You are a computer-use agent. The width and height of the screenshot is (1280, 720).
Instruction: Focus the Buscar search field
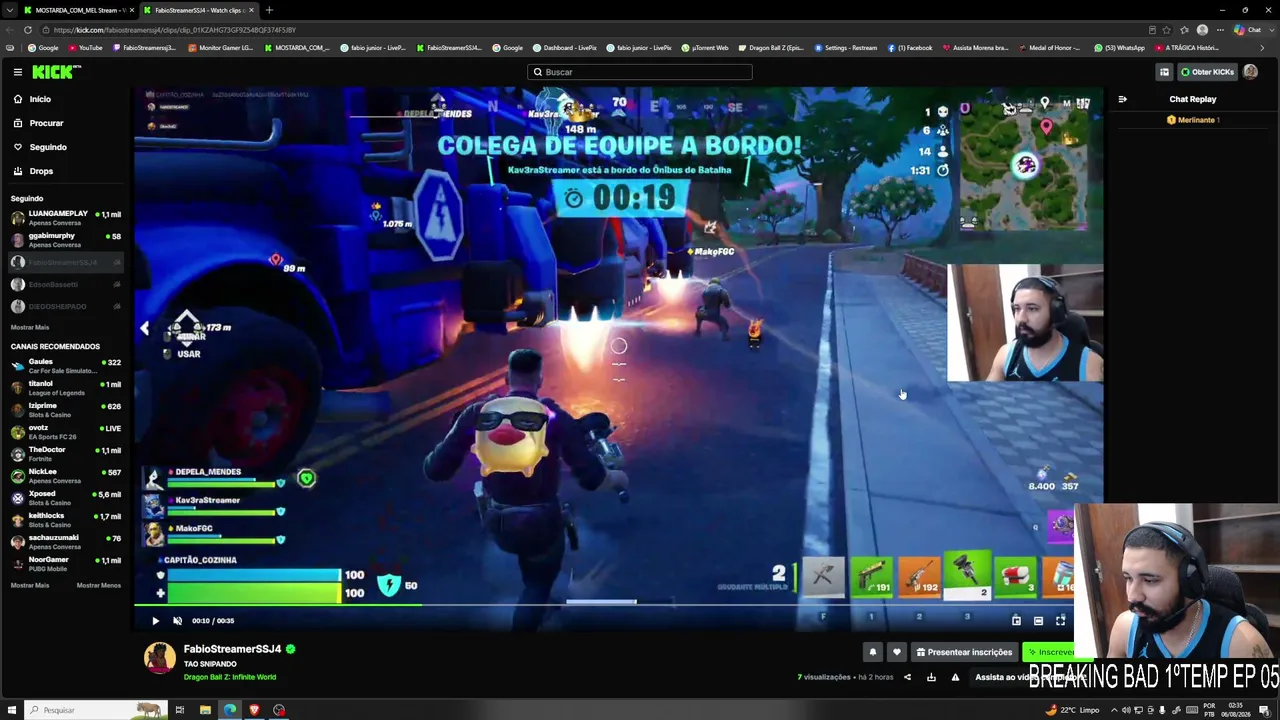pos(640,72)
